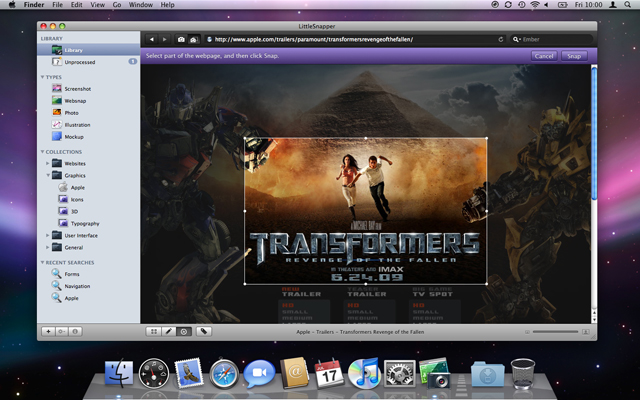Image resolution: width=640 pixels, height=400 pixels.
Task: Select the second camera snap mode button
Action: [194, 39]
